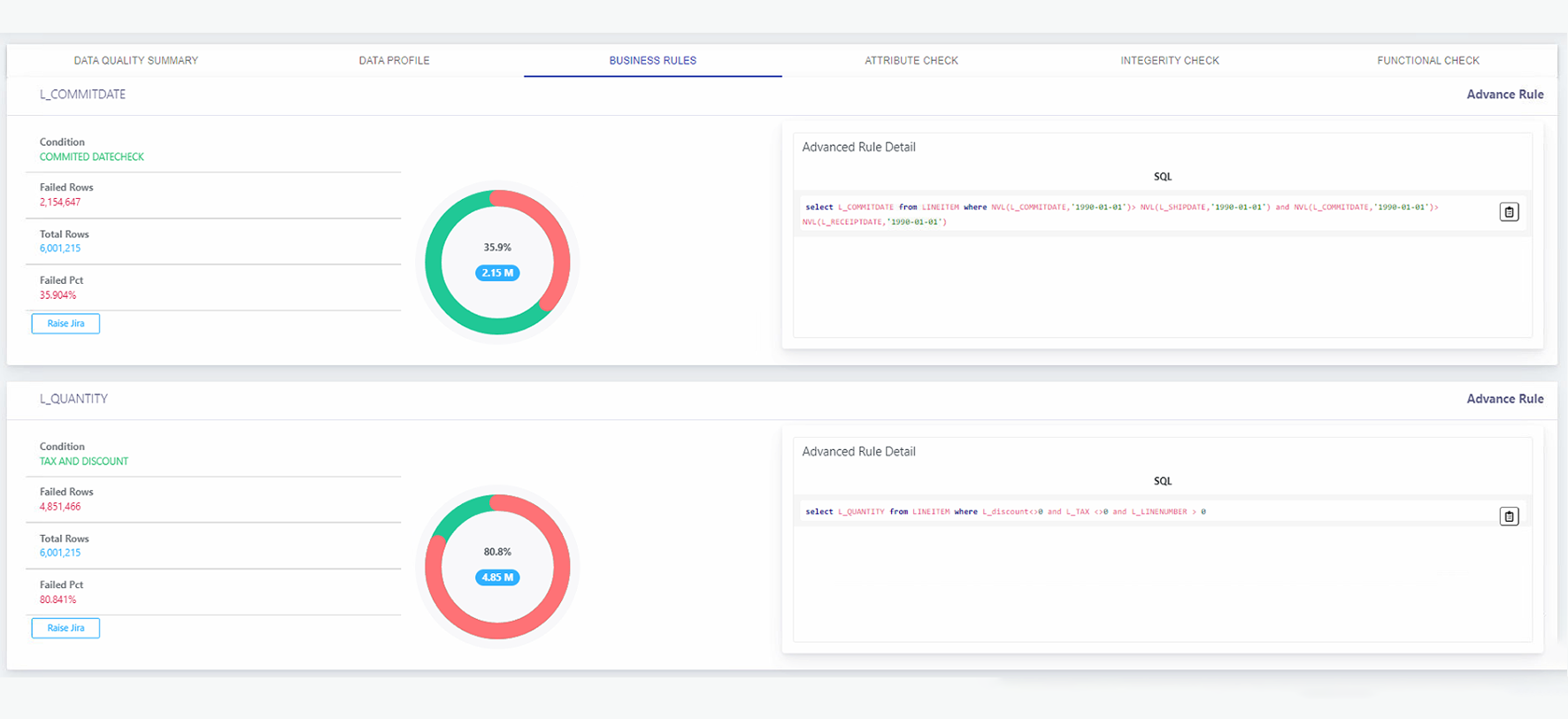Copy the L_COMMITDATE SQL query to clipboard
Screen dimensions: 1568x719
[1509, 212]
